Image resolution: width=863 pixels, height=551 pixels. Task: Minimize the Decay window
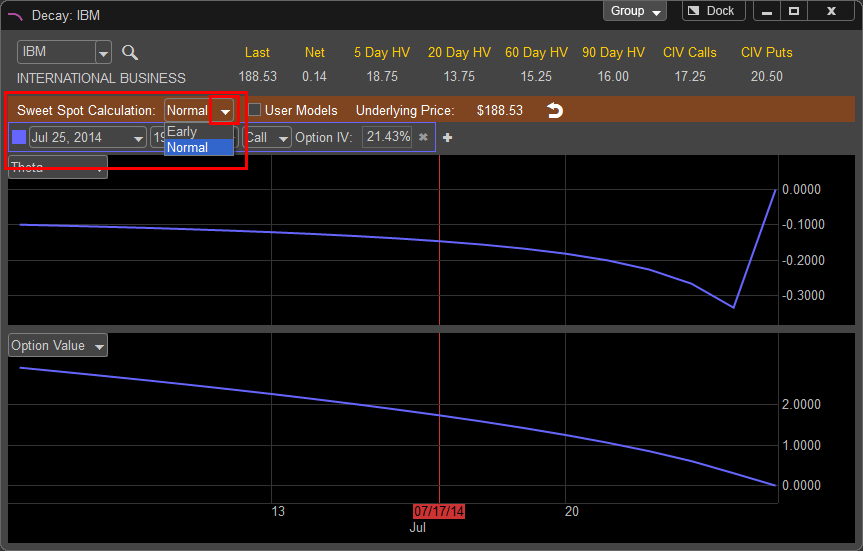point(767,11)
